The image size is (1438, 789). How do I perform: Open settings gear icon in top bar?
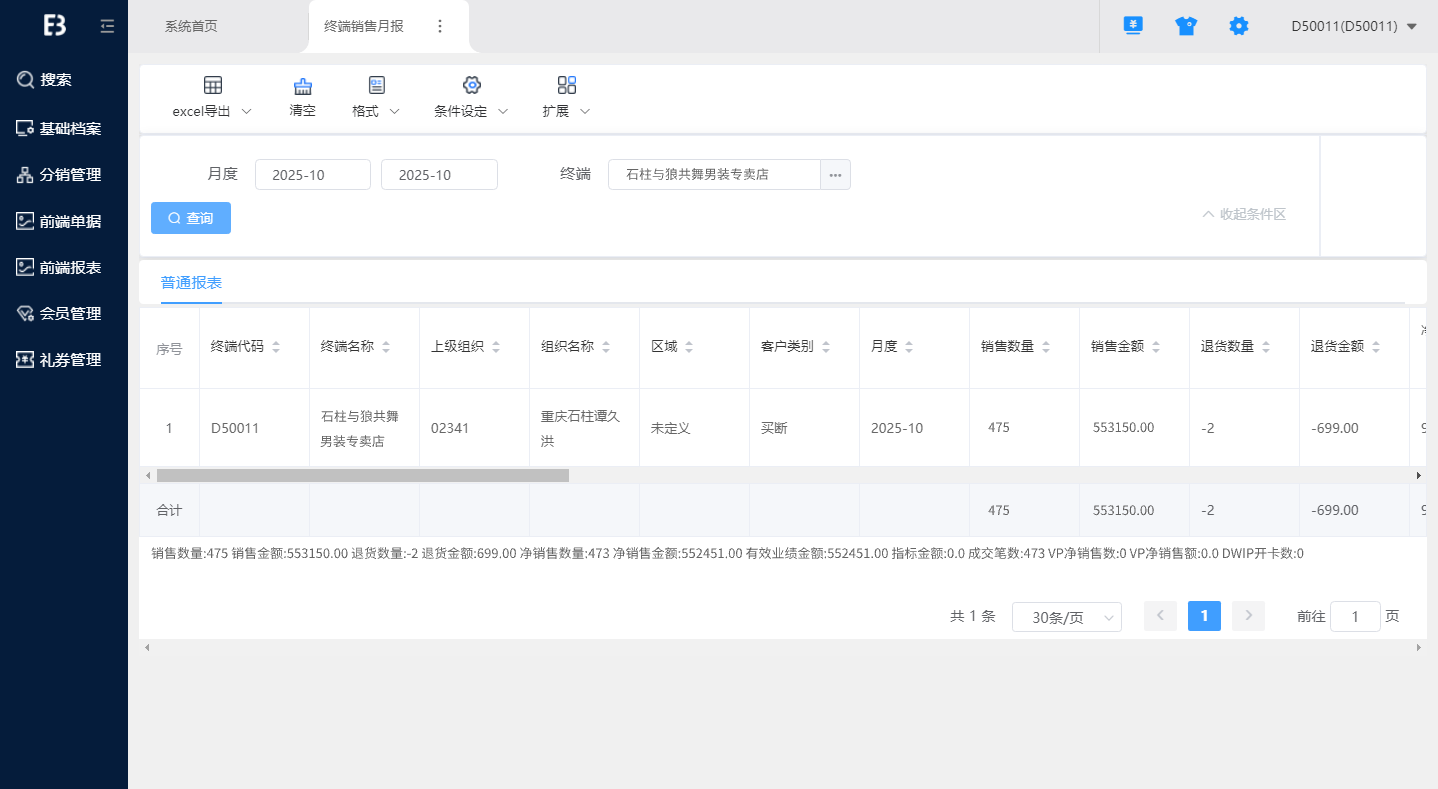point(1238,27)
